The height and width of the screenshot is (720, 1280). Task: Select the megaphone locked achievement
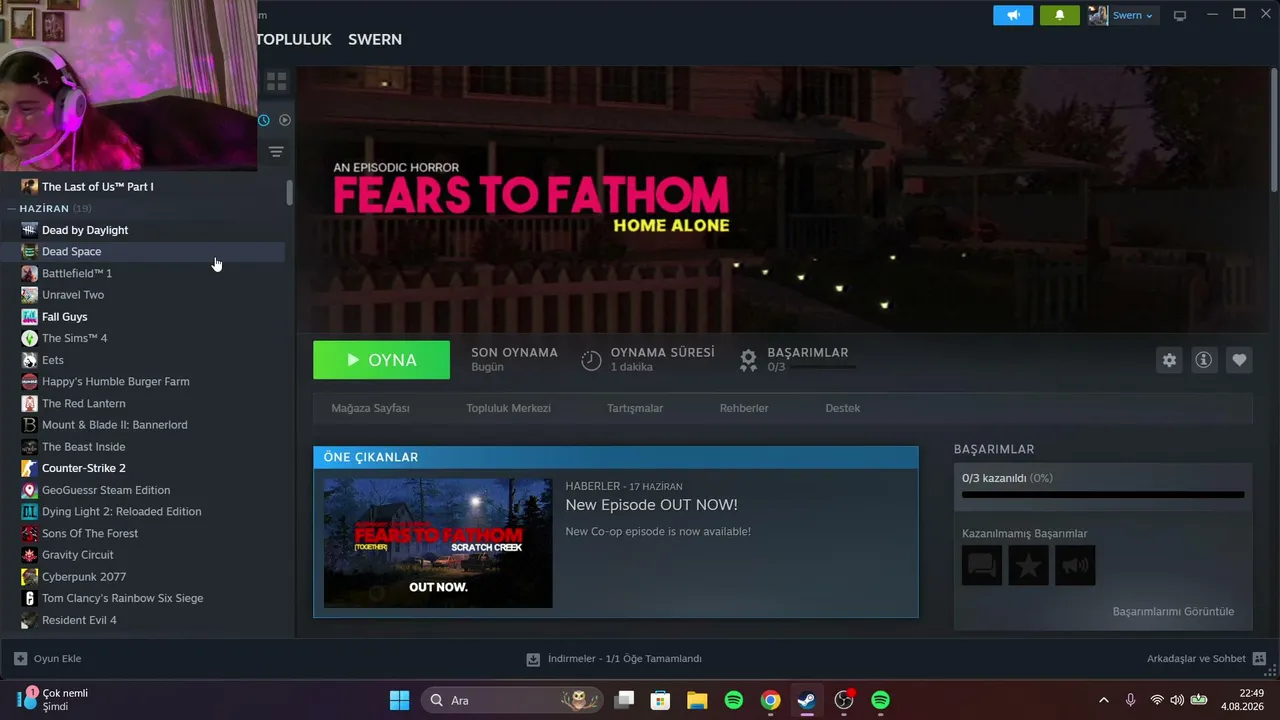1075,566
